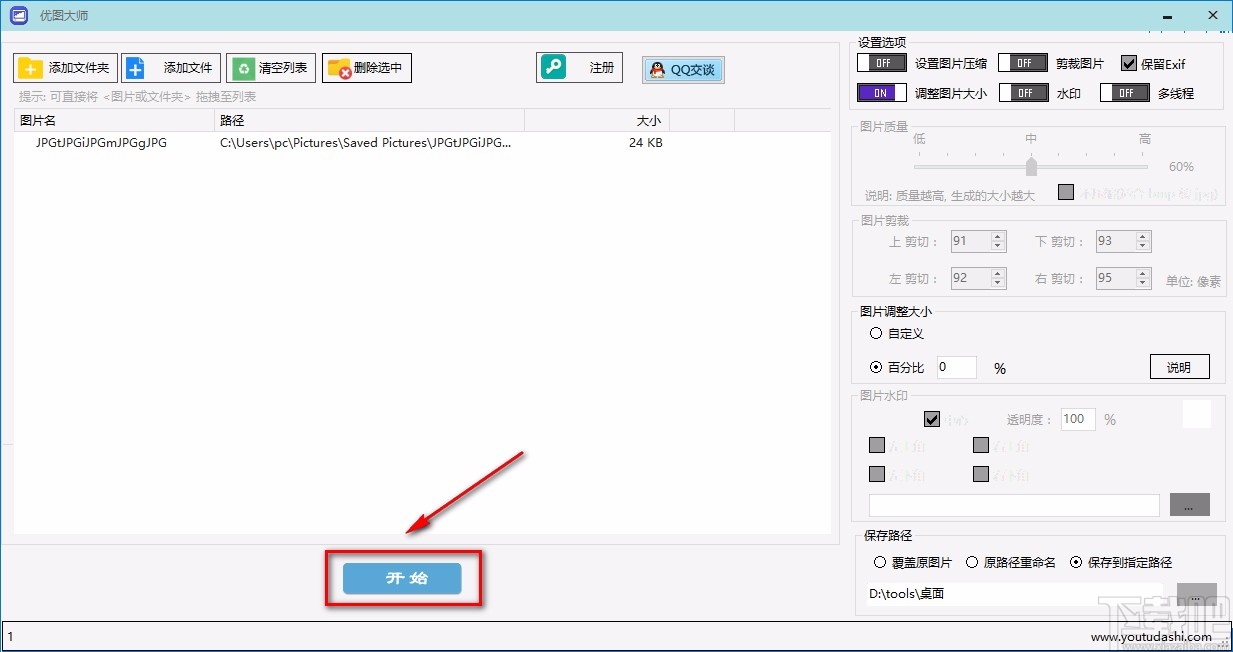Click the 删除选中 delete selected icon

[338, 67]
